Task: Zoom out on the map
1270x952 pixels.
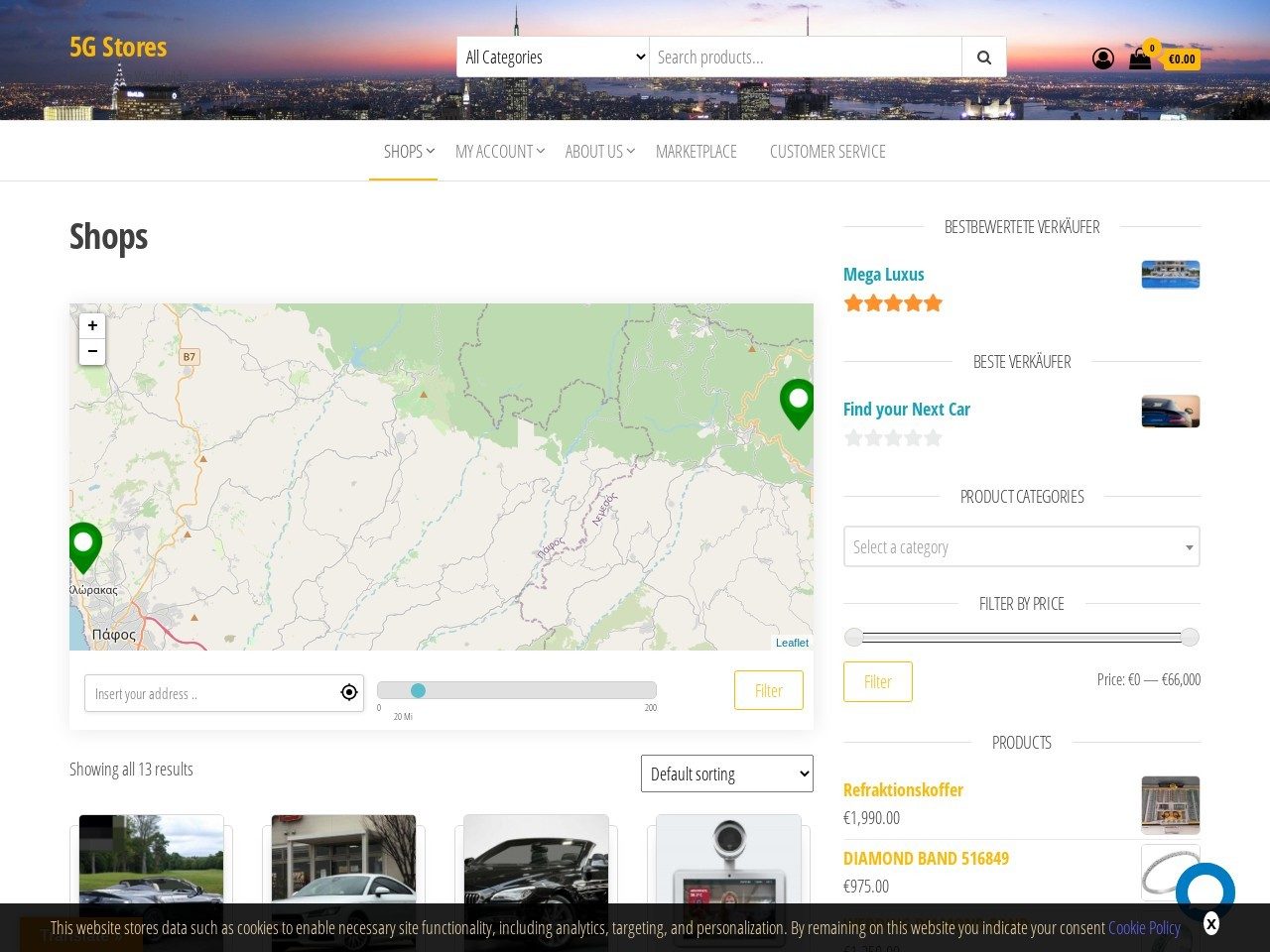Action: point(92,351)
